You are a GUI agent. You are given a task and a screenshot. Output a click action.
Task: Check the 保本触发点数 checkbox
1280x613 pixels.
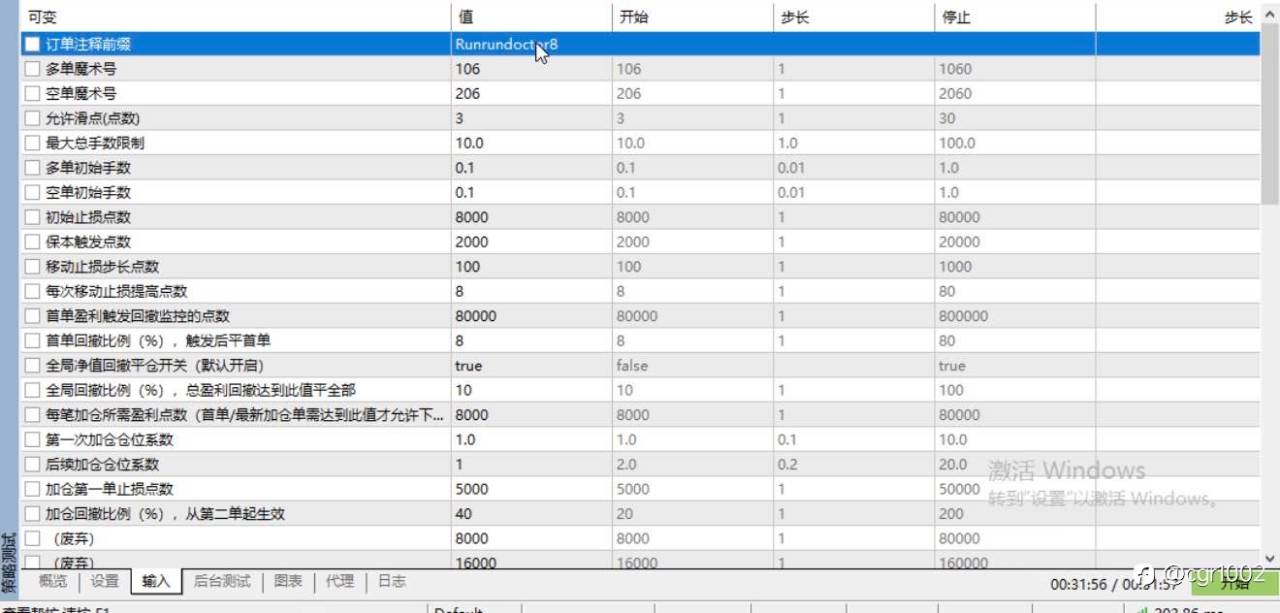click(x=33, y=242)
